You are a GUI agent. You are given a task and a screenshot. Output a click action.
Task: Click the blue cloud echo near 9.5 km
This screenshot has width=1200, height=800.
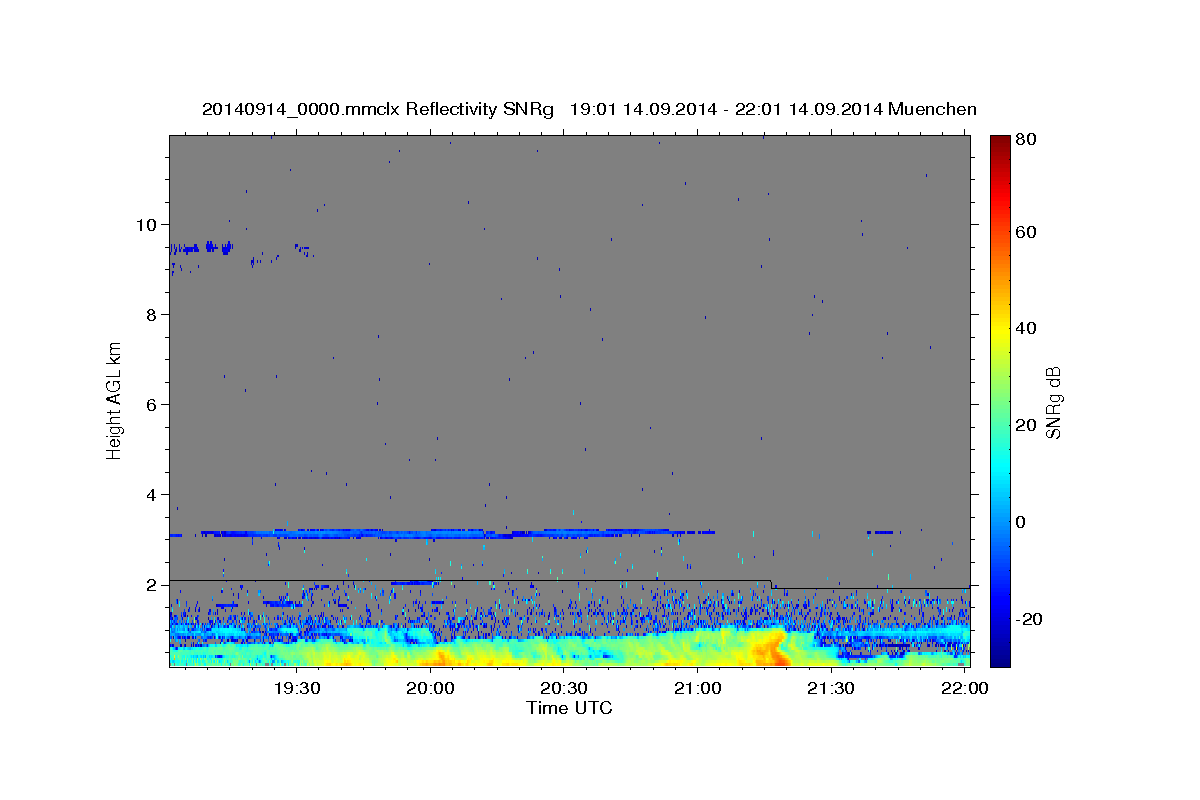coord(202,247)
